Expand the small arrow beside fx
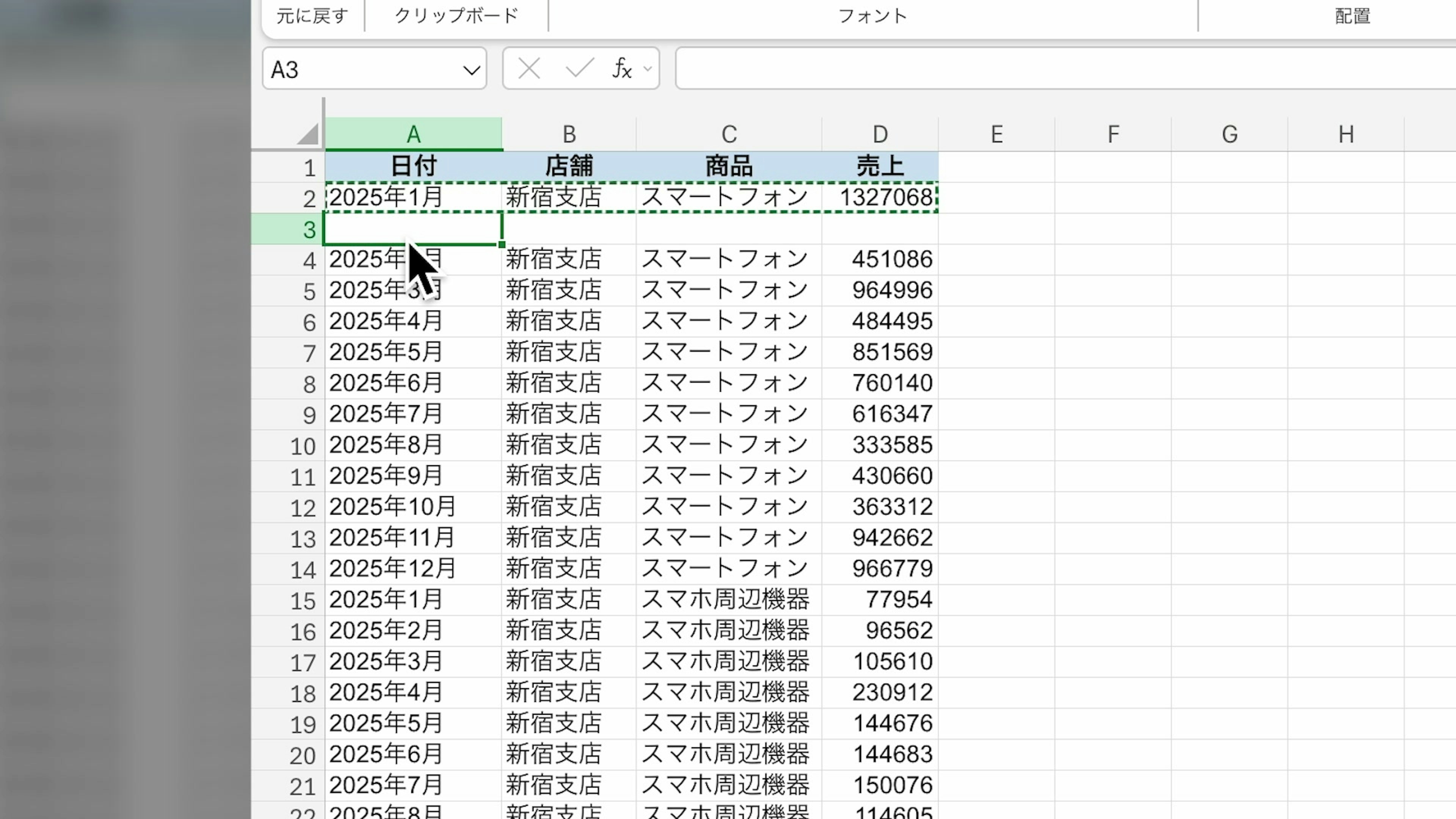The height and width of the screenshot is (819, 1456). (648, 69)
